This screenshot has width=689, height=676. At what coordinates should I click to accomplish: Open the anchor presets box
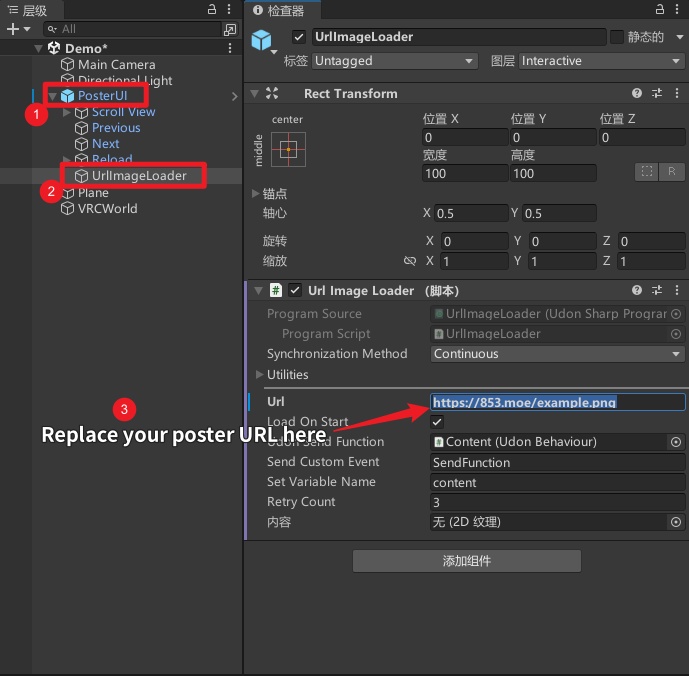pos(288,149)
